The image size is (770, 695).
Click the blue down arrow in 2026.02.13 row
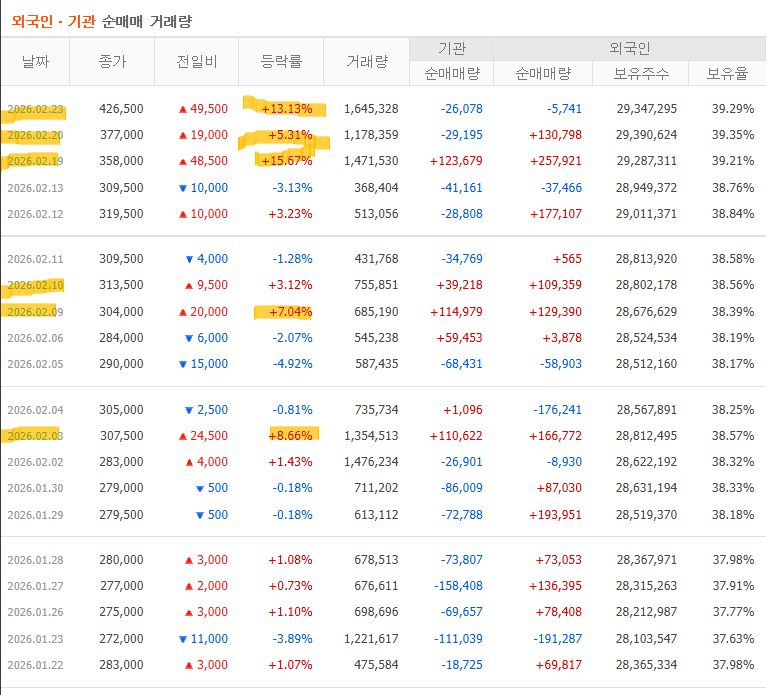click(x=182, y=187)
